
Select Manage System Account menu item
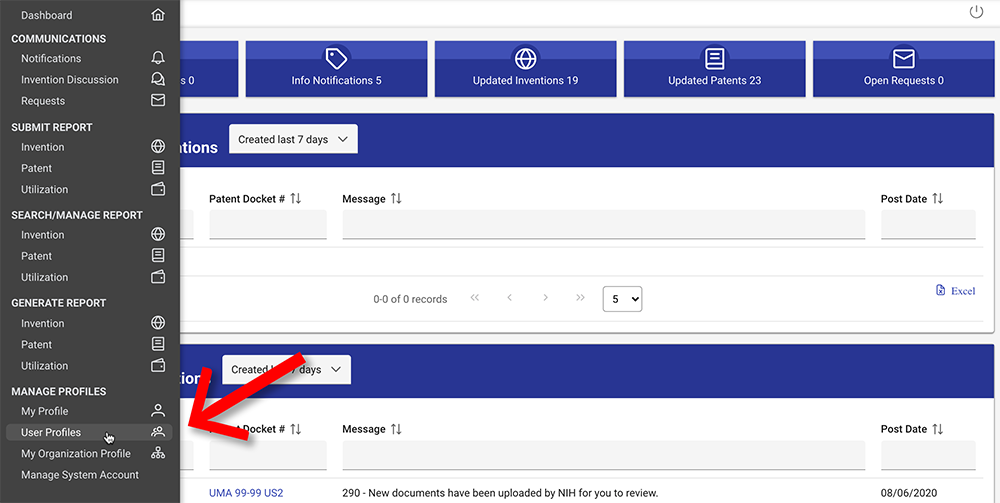(80, 475)
